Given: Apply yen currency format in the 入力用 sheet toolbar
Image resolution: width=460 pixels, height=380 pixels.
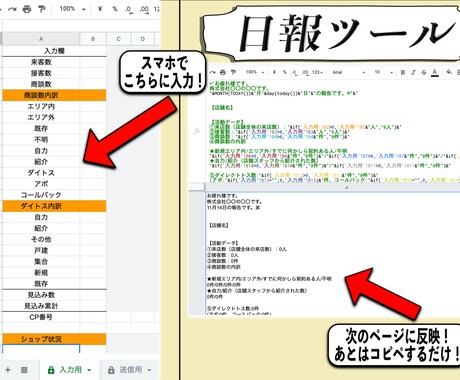Looking at the screenshot, I should click(x=100, y=9).
